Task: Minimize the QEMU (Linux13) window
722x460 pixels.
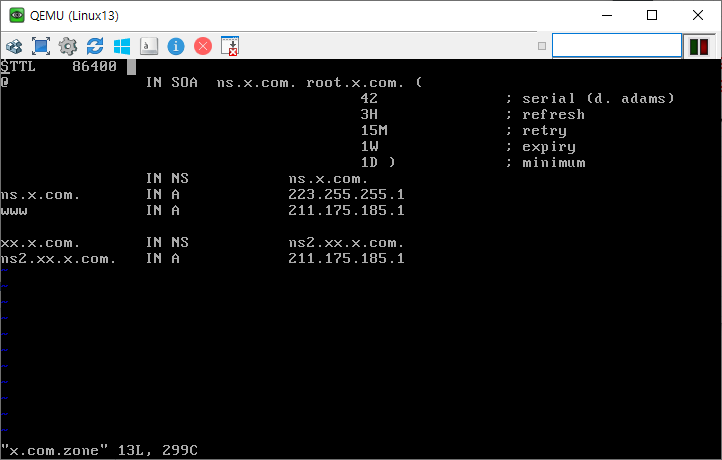Action: 607,15
